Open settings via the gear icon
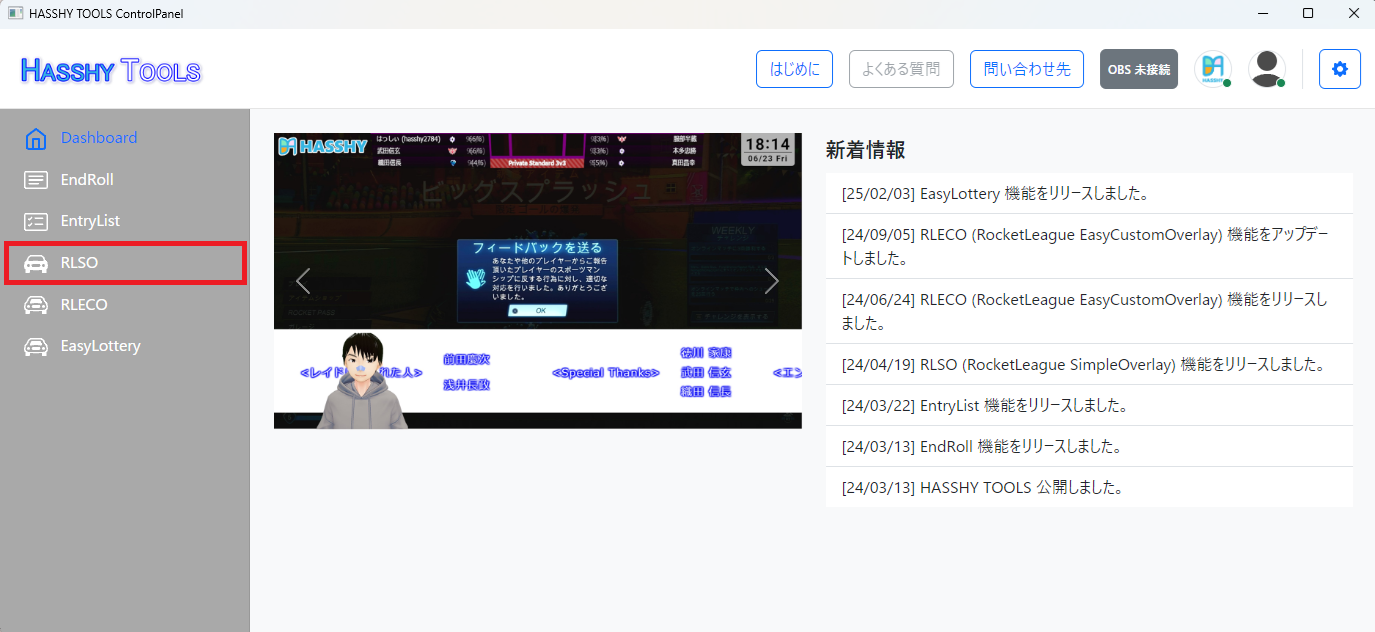The height and width of the screenshot is (632, 1375). coord(1340,69)
